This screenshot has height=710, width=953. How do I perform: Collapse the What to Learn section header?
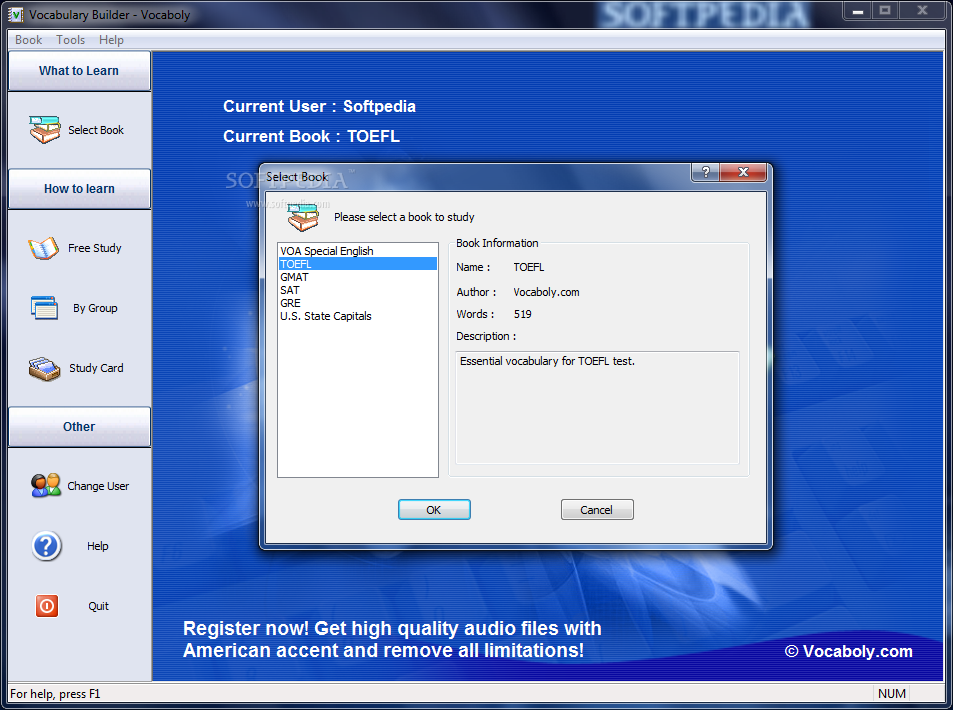pos(79,71)
